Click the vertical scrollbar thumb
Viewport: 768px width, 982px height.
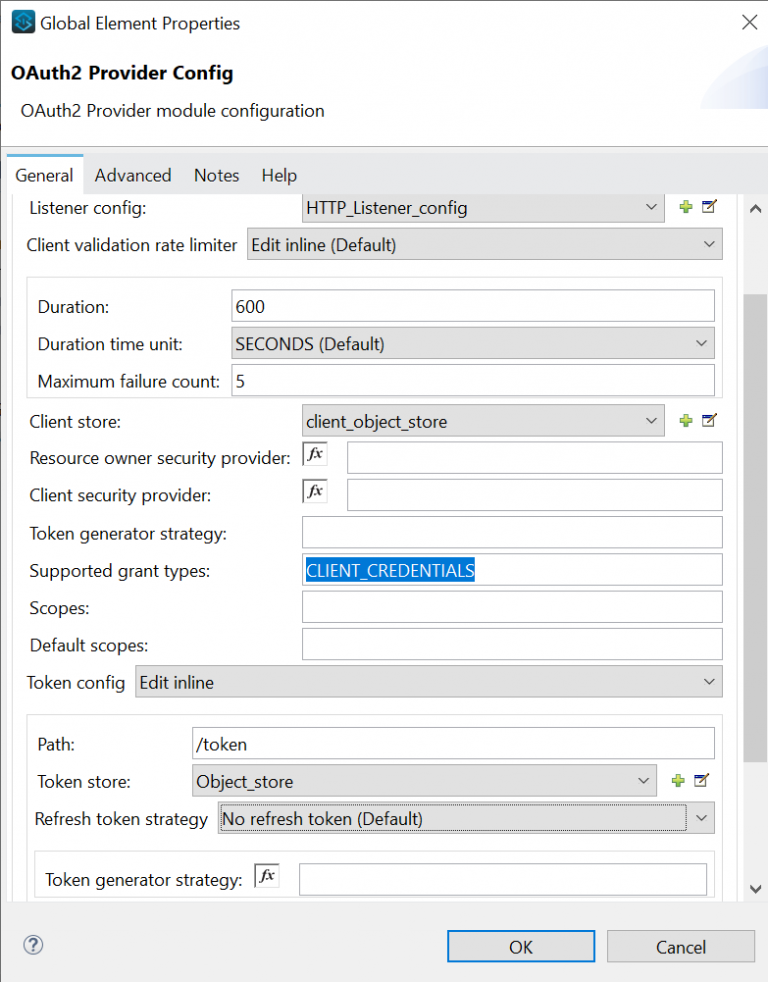[756, 520]
